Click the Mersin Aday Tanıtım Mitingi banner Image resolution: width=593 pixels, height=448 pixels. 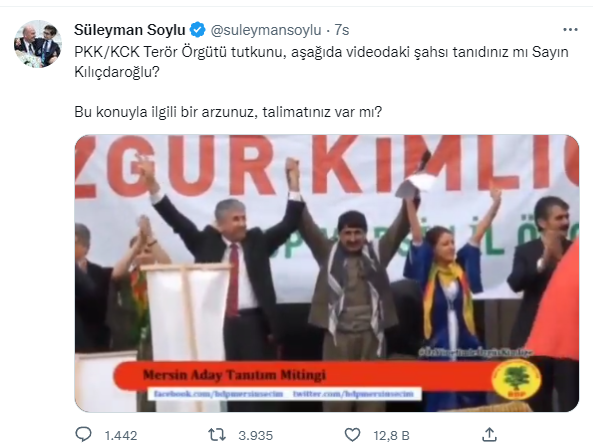pos(234,375)
